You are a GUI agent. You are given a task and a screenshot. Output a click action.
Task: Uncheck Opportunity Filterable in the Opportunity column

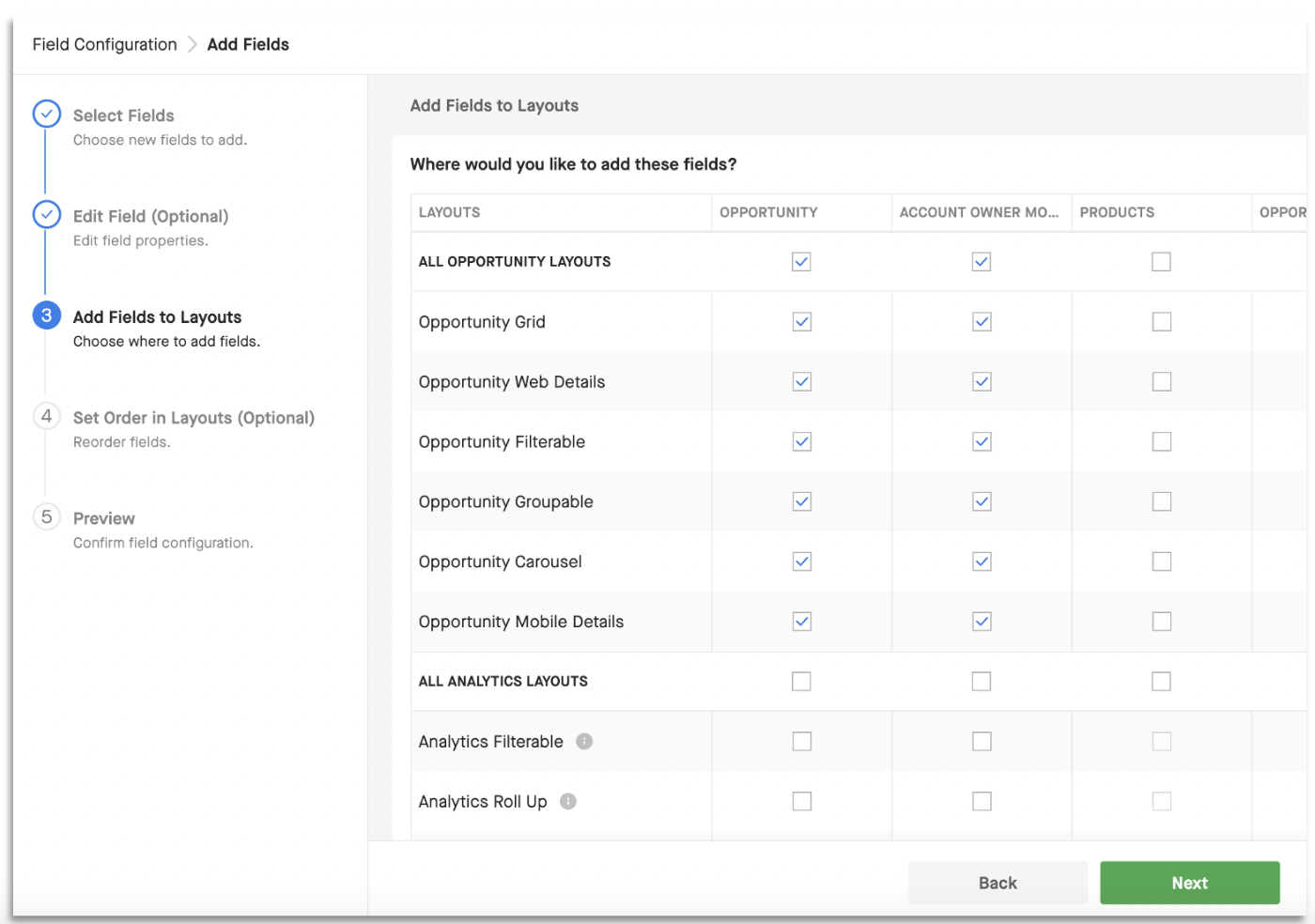click(802, 441)
